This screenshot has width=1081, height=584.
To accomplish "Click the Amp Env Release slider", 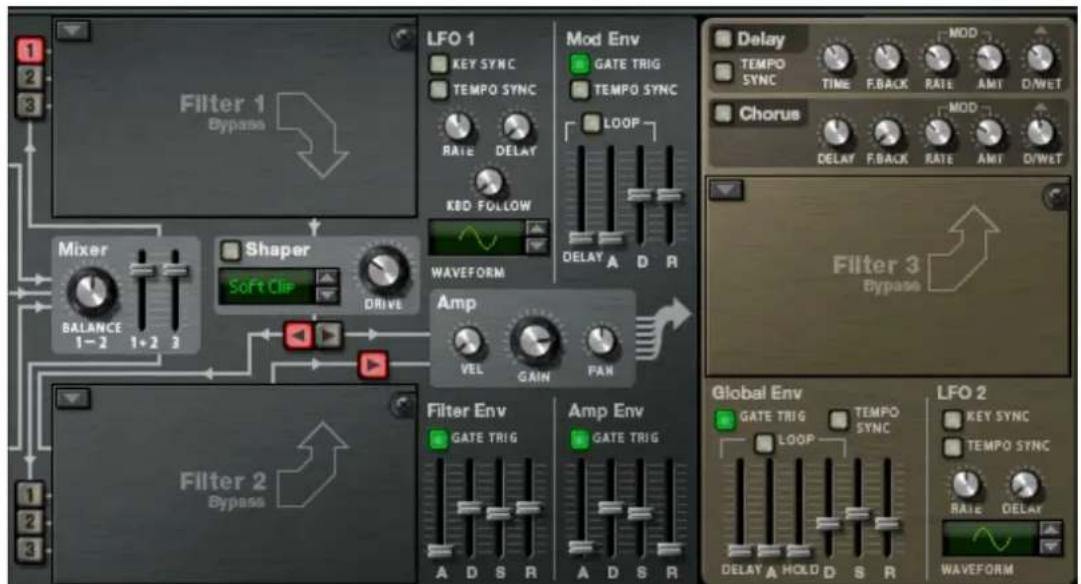I will [x=669, y=549].
